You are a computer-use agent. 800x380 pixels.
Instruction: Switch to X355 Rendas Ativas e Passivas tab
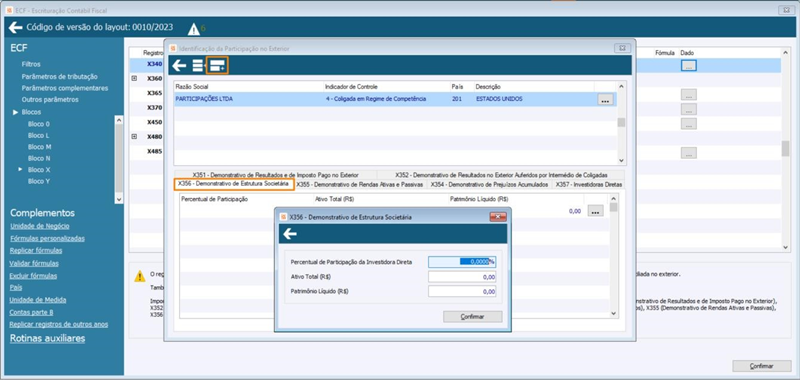[360, 185]
